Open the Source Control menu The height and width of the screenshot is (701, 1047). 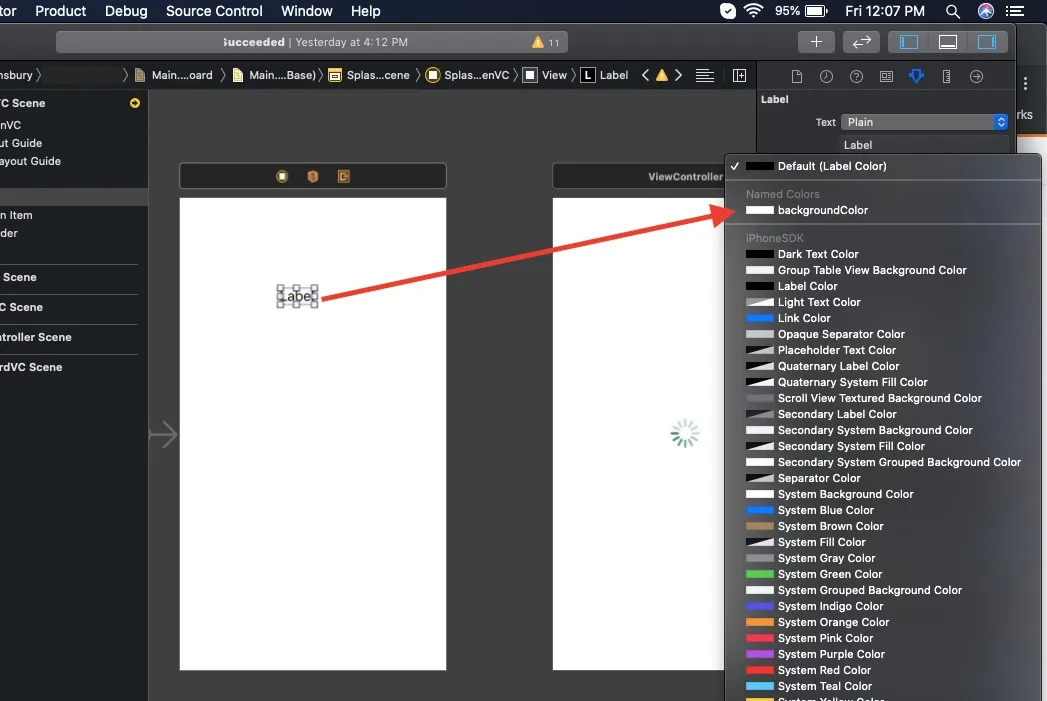click(x=214, y=11)
